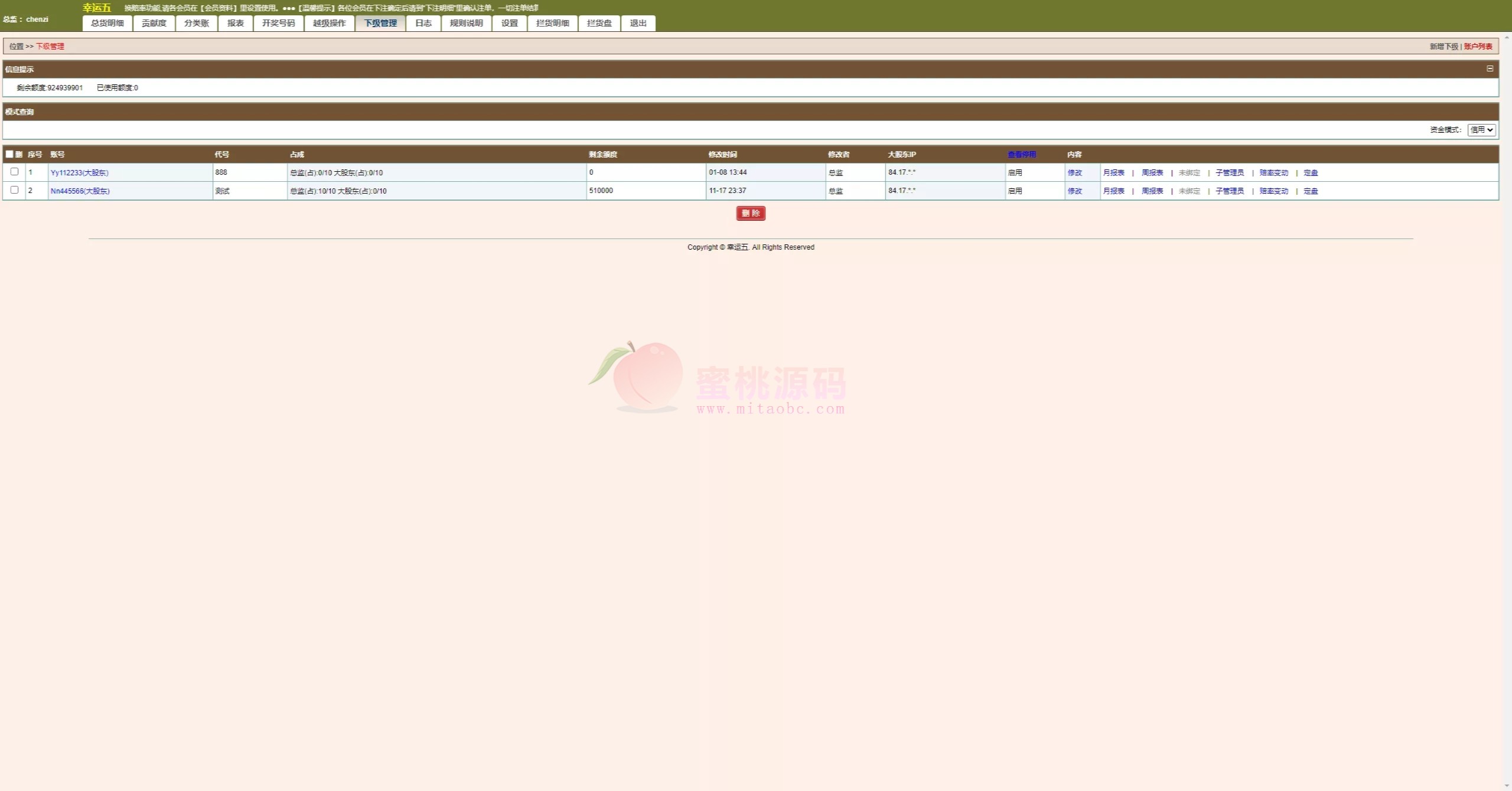Click the 账户列表 link at top right
Screen dimensions: 1512x791
[x=1478, y=47]
